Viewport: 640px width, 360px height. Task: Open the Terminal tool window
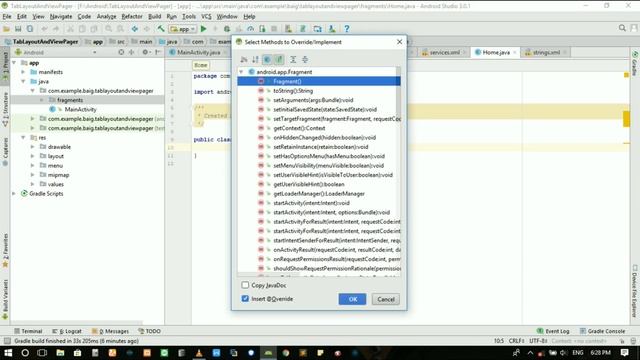(28, 331)
